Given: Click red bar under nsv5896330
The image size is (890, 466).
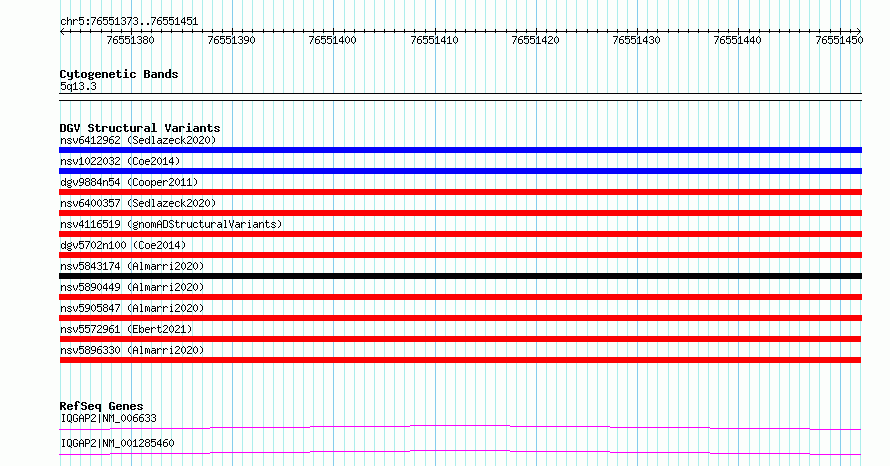Looking at the screenshot, I should coord(460,360).
